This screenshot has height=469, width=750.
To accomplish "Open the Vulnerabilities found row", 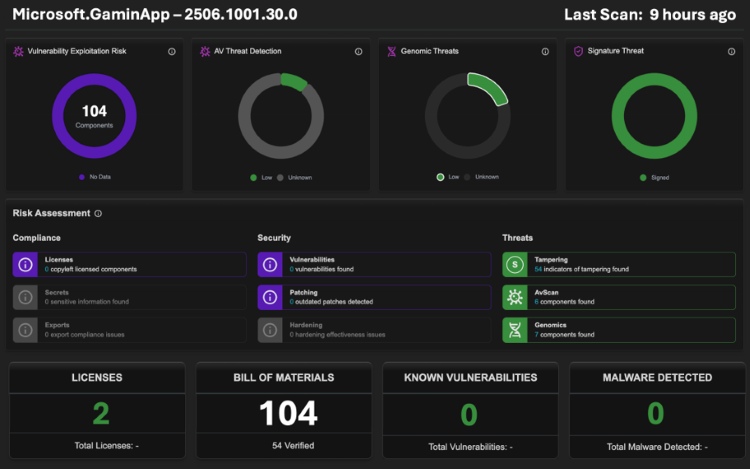I will [374, 264].
